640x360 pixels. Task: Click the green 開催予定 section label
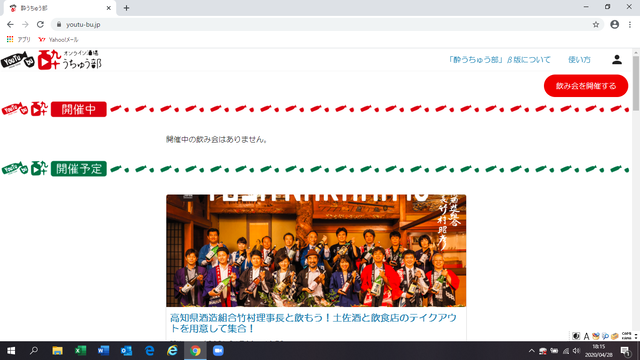click(79, 169)
